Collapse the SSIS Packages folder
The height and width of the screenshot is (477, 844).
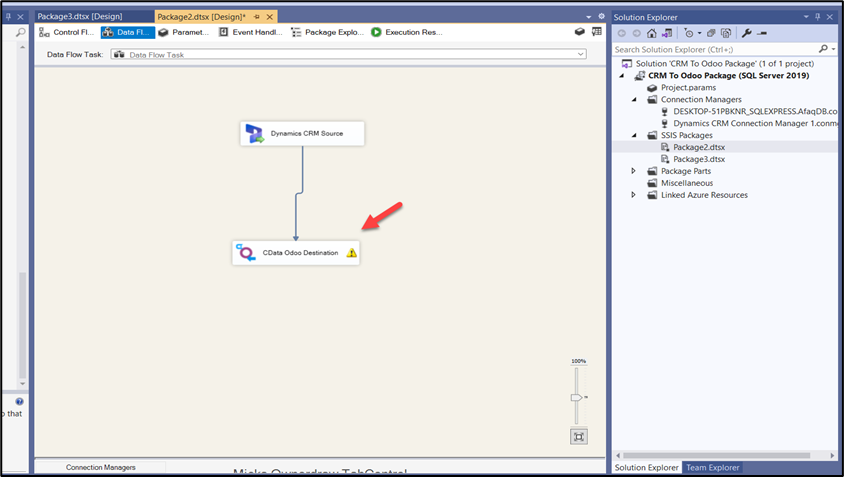[x=634, y=135]
